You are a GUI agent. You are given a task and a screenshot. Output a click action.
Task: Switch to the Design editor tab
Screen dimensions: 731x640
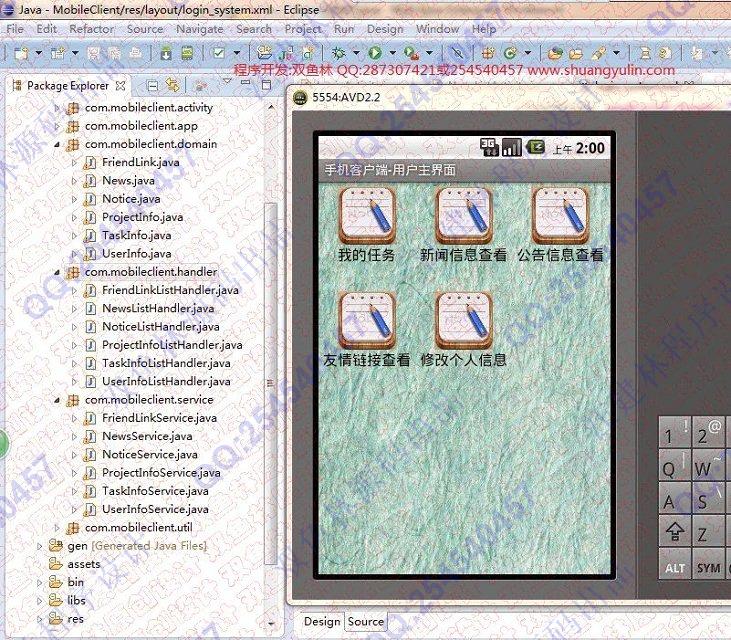pyautogui.click(x=322, y=621)
